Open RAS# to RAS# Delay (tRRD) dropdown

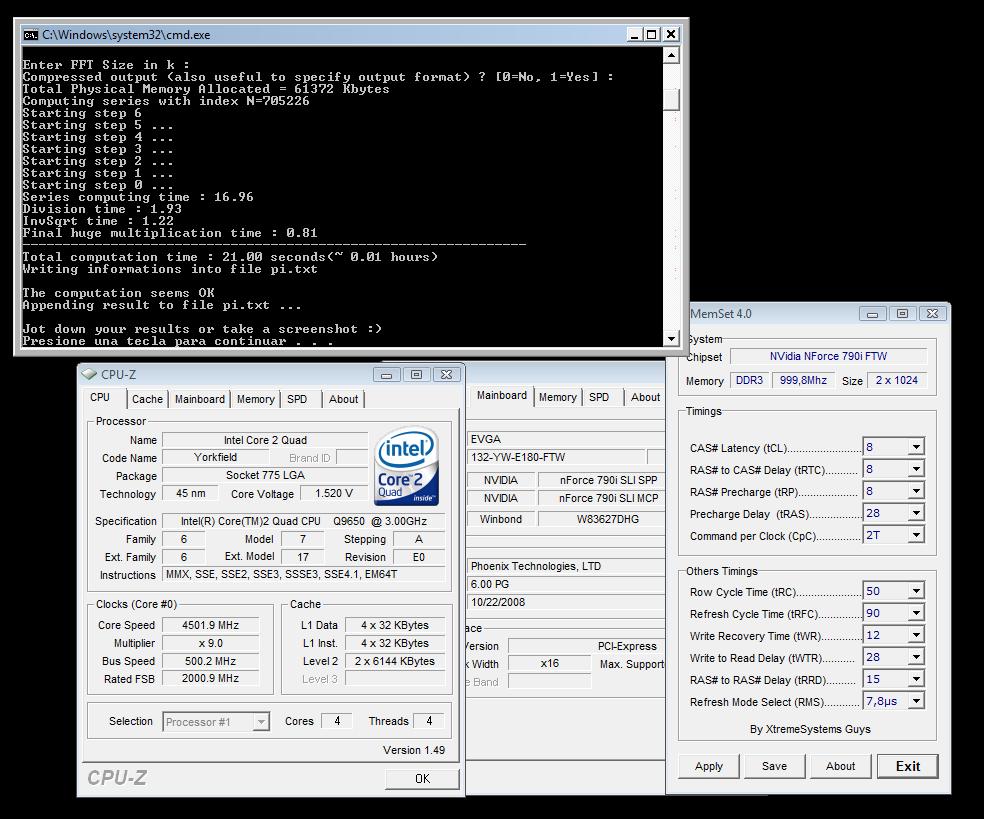(x=916, y=679)
